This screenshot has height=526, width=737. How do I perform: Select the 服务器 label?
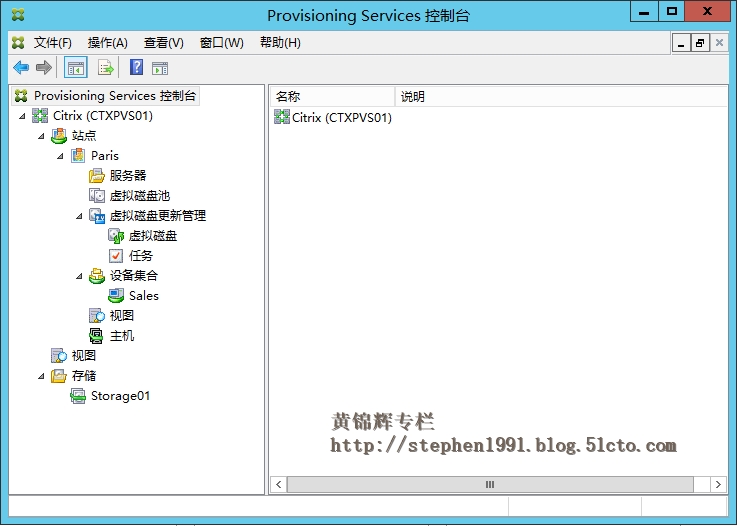pyautogui.click(x=128, y=176)
